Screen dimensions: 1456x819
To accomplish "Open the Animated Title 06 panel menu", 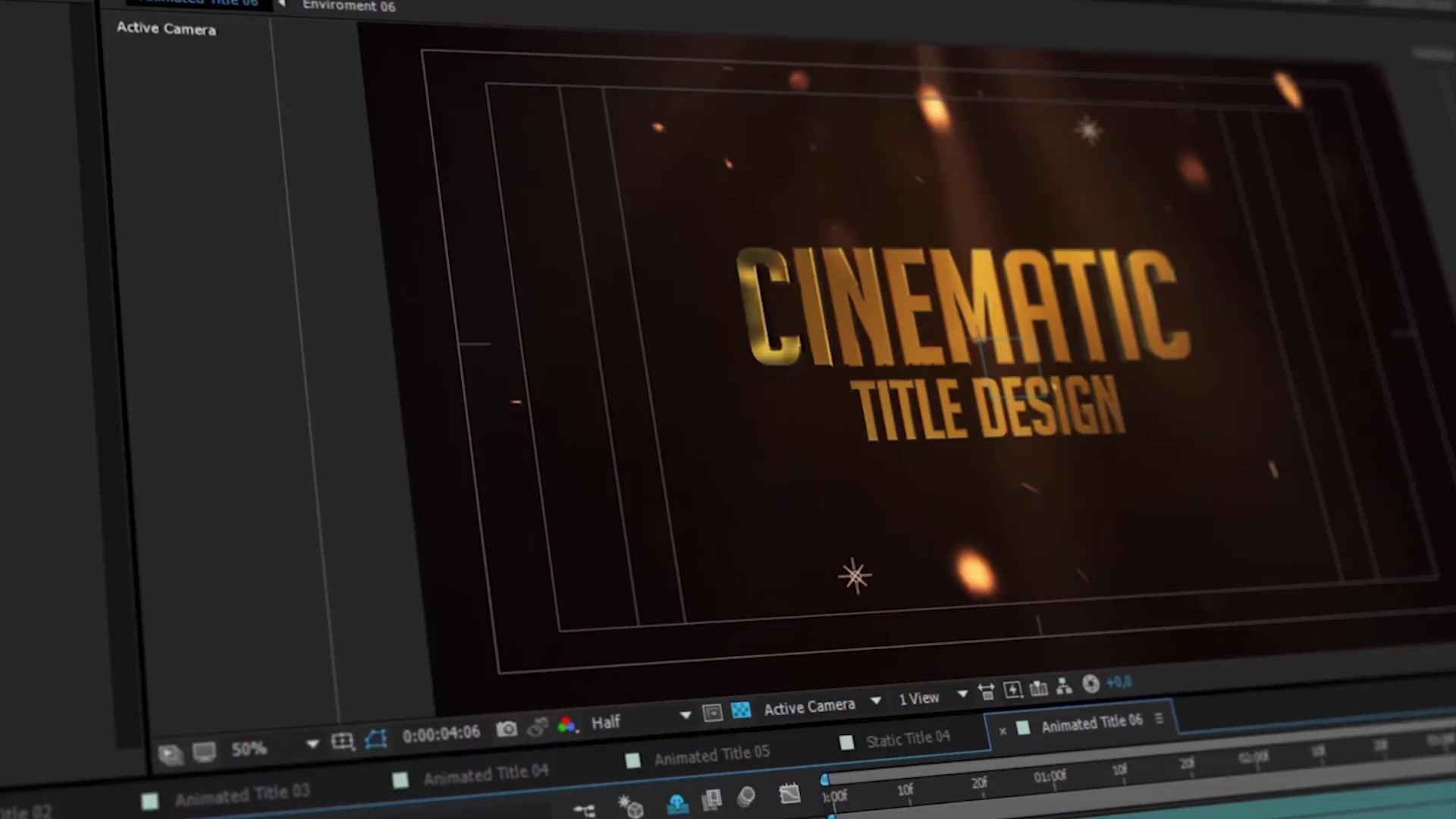I will (x=1159, y=718).
